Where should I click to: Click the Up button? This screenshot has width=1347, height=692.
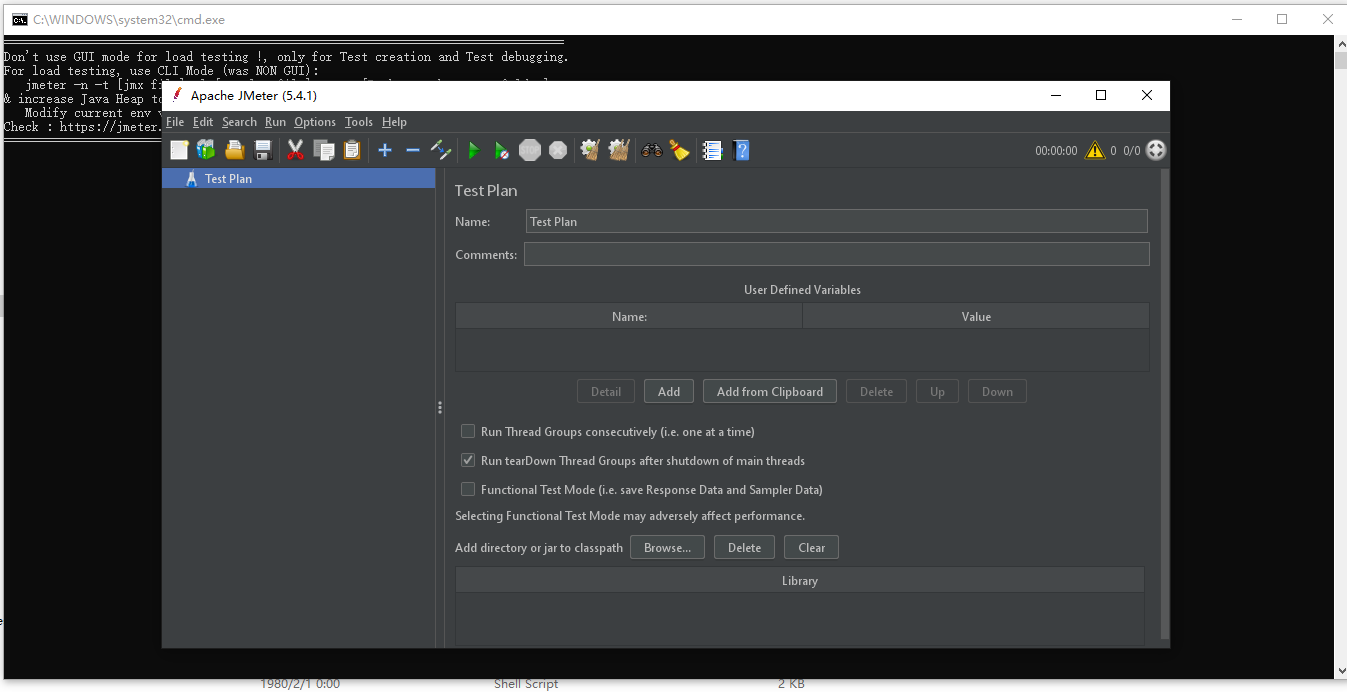coord(937,391)
